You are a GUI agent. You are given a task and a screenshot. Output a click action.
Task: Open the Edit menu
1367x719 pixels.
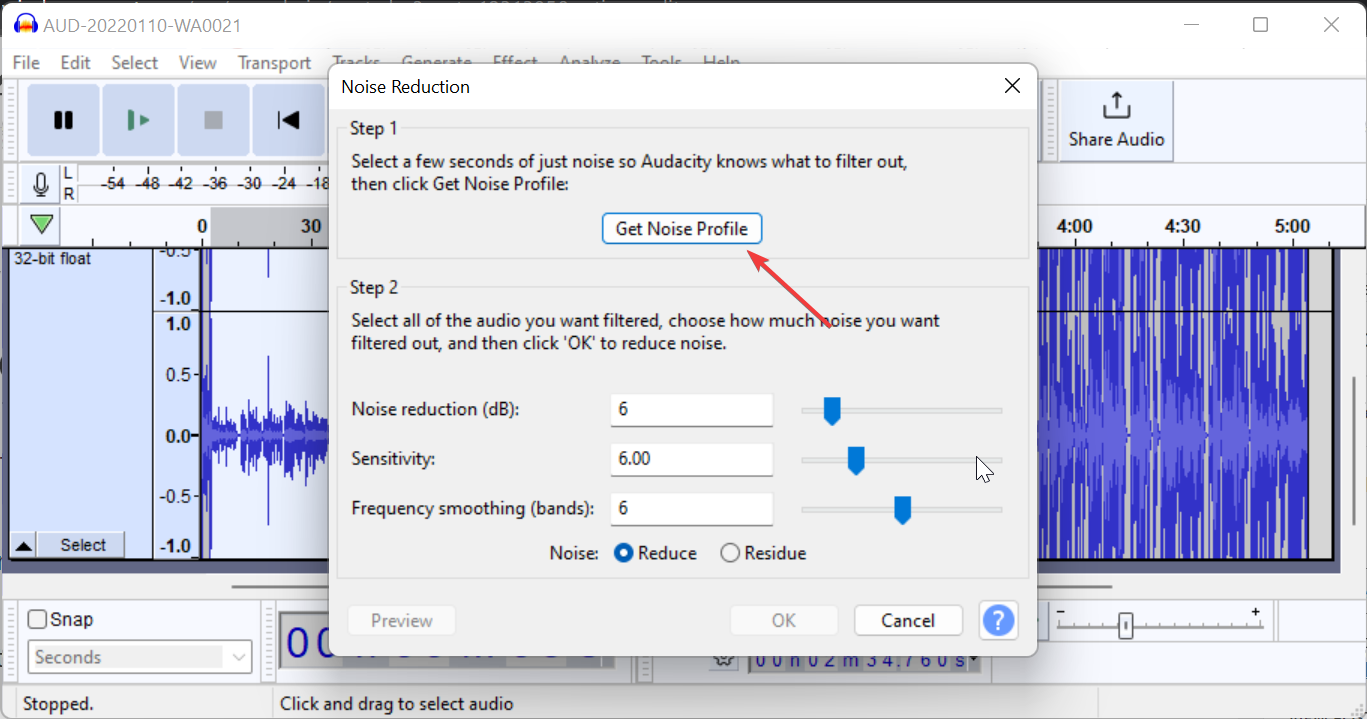click(75, 62)
